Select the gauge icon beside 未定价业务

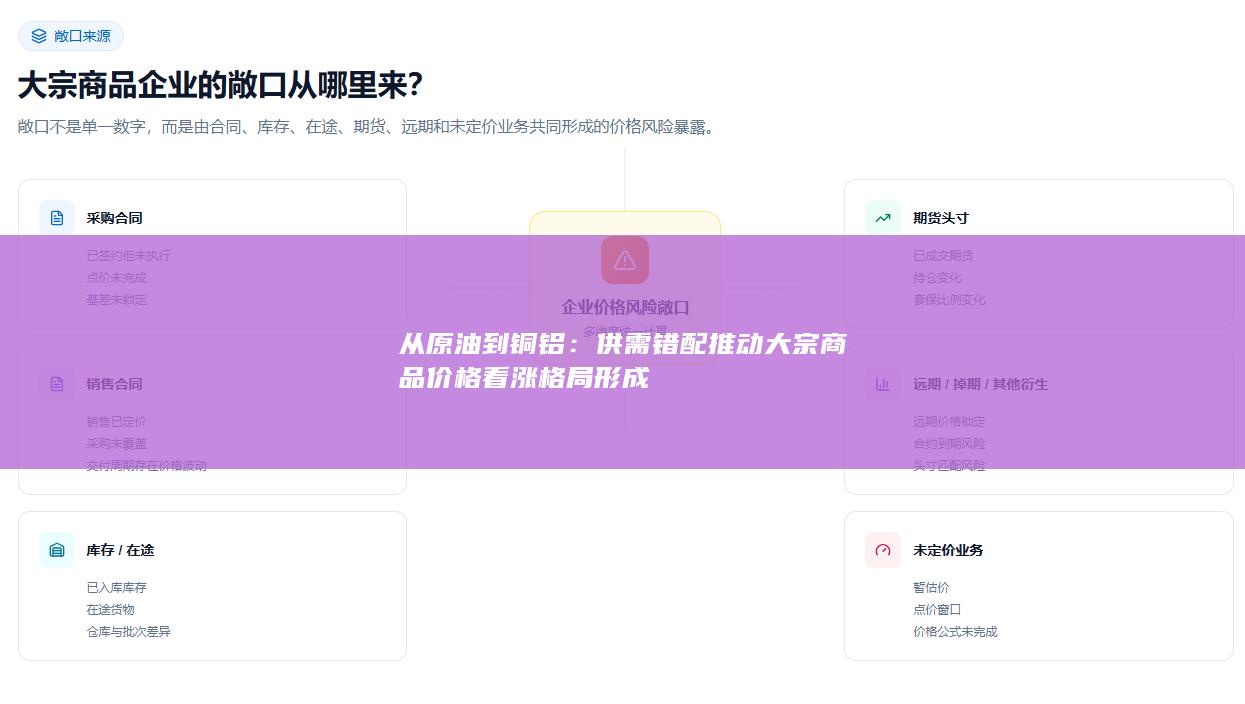click(883, 550)
